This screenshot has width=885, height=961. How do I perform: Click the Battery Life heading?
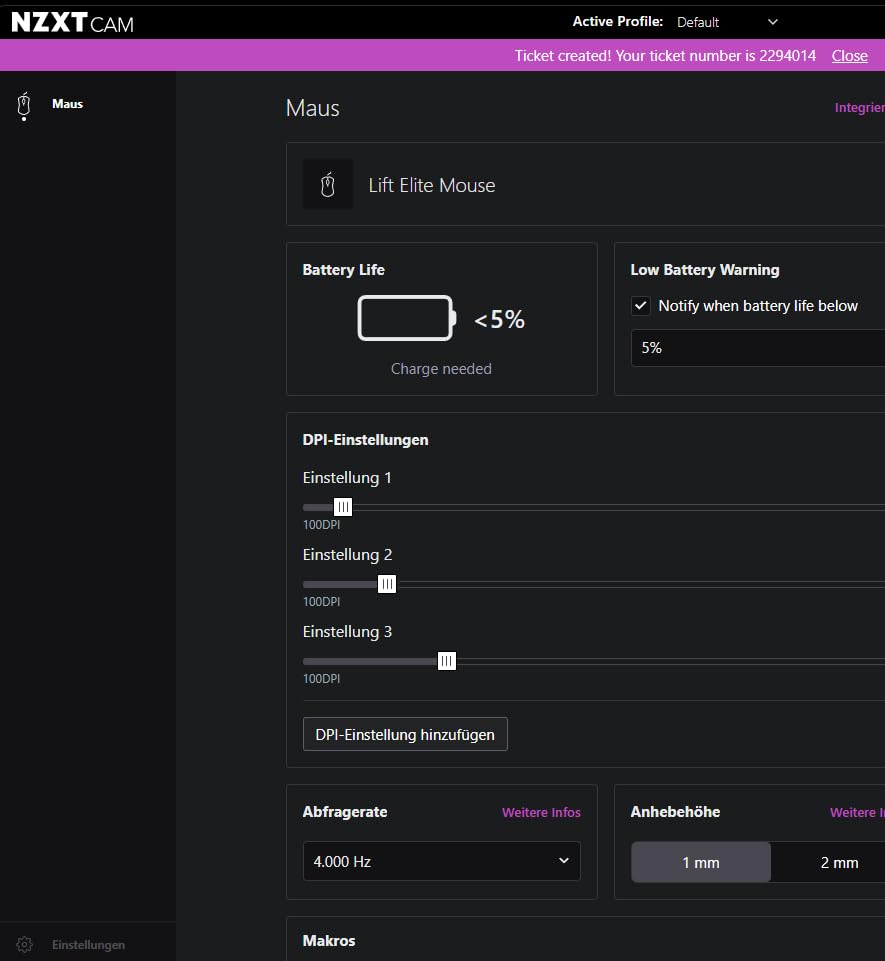344,270
